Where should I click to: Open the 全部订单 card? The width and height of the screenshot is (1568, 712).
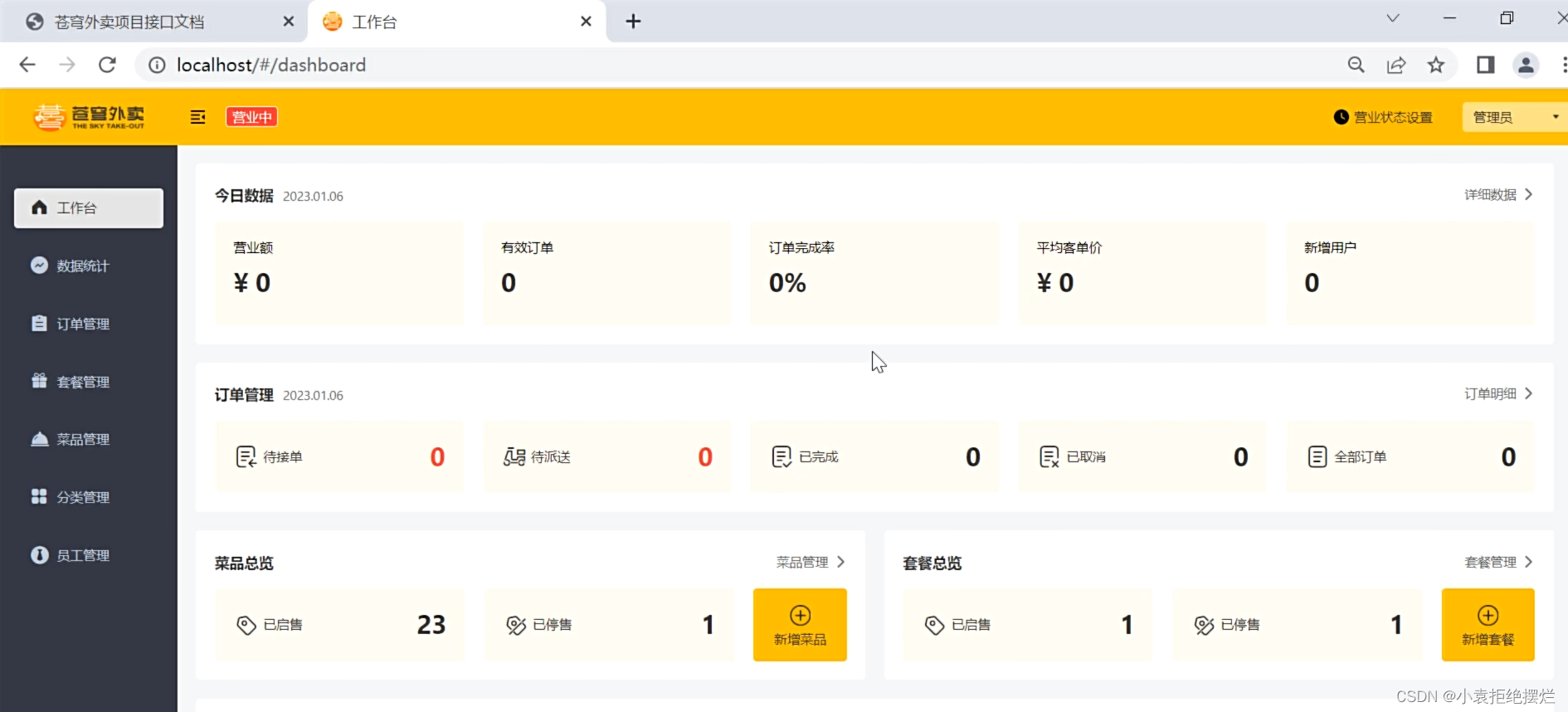click(x=1410, y=456)
